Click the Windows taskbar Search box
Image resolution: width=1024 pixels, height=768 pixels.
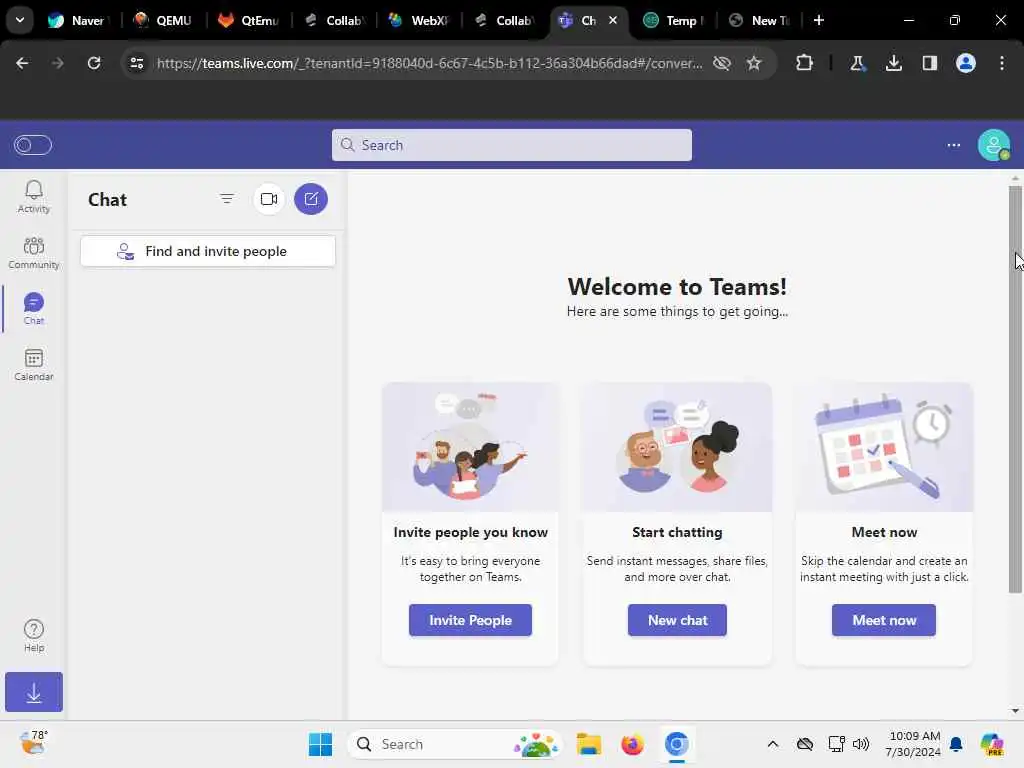tap(455, 744)
